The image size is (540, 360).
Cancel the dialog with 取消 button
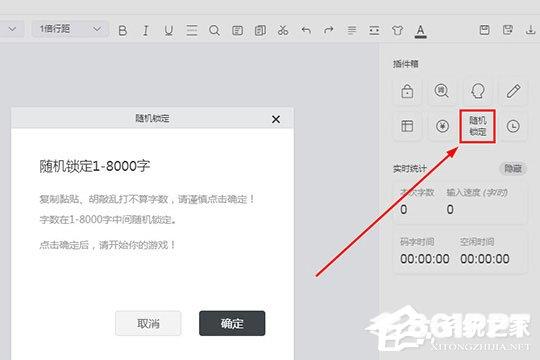[x=148, y=323]
